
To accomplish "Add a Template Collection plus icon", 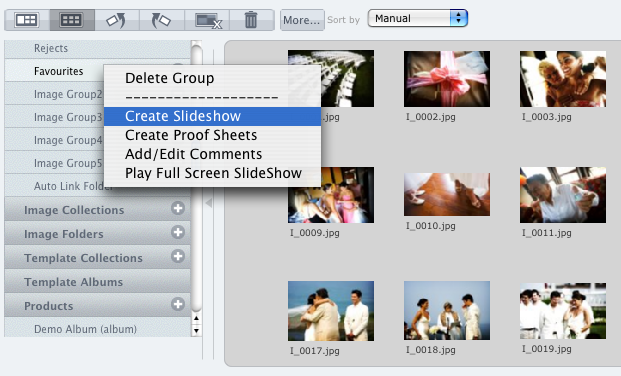I will pyautogui.click(x=178, y=256).
